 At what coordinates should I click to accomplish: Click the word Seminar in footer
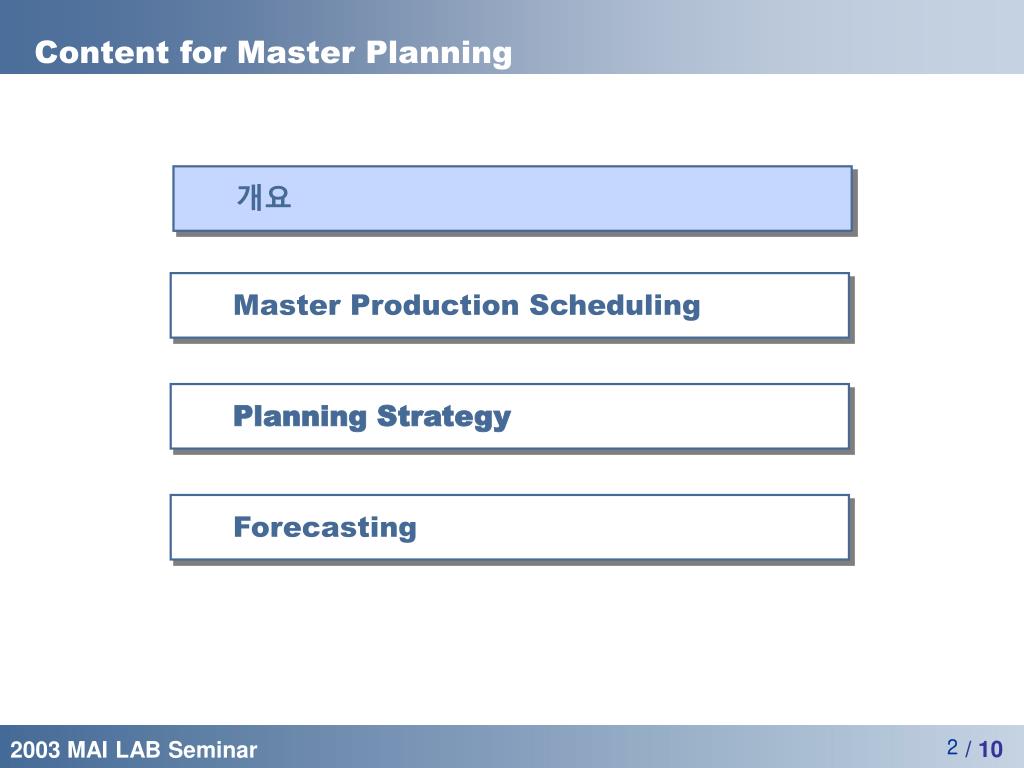tap(213, 749)
